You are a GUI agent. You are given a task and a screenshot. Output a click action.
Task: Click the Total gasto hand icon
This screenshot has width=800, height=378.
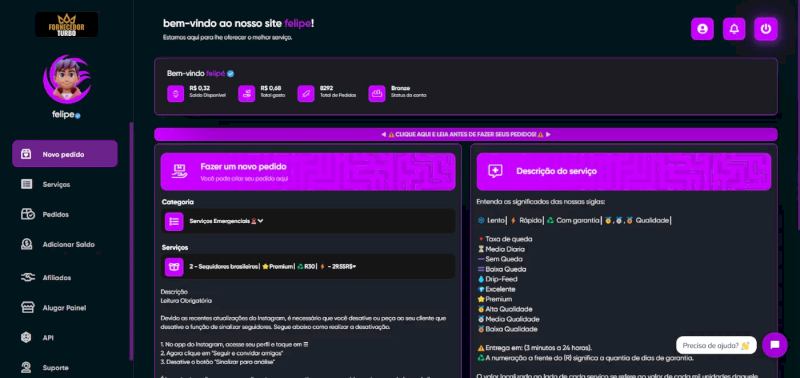pos(246,94)
